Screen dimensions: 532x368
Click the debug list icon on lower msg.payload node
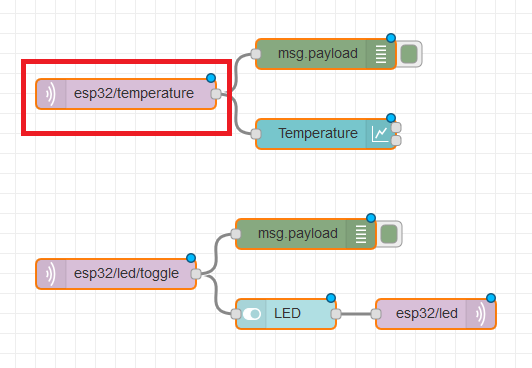[361, 234]
